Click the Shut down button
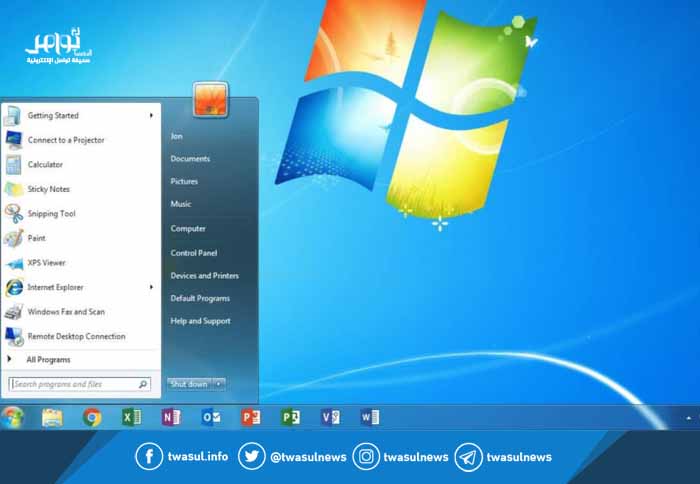 coord(190,384)
